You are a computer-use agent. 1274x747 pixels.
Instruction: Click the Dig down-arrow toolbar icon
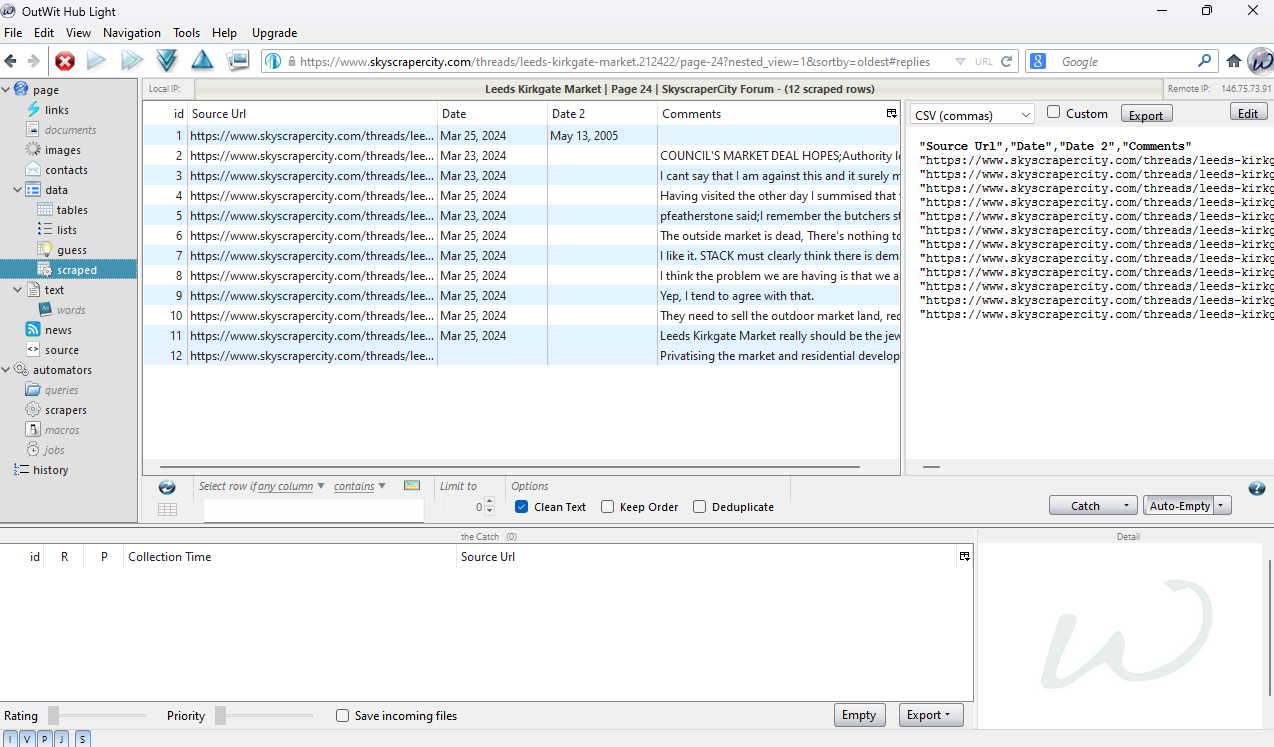tap(167, 61)
